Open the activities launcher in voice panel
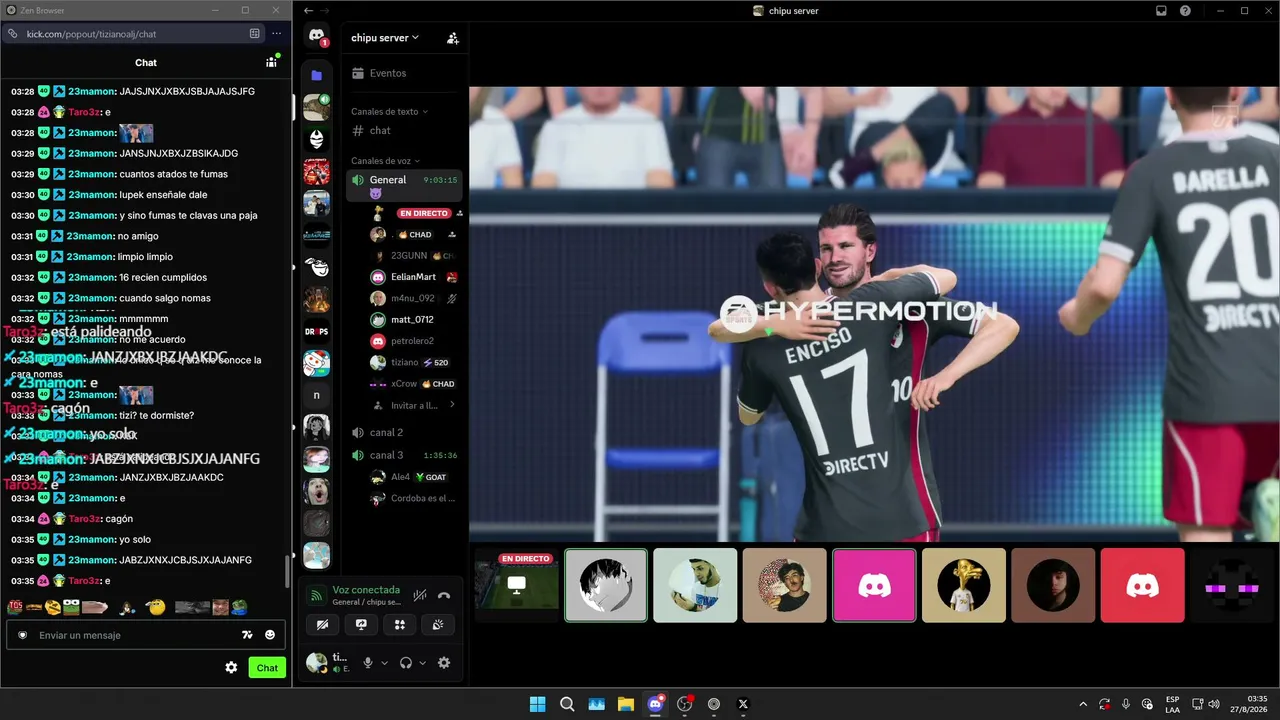1280x720 pixels. [x=400, y=624]
